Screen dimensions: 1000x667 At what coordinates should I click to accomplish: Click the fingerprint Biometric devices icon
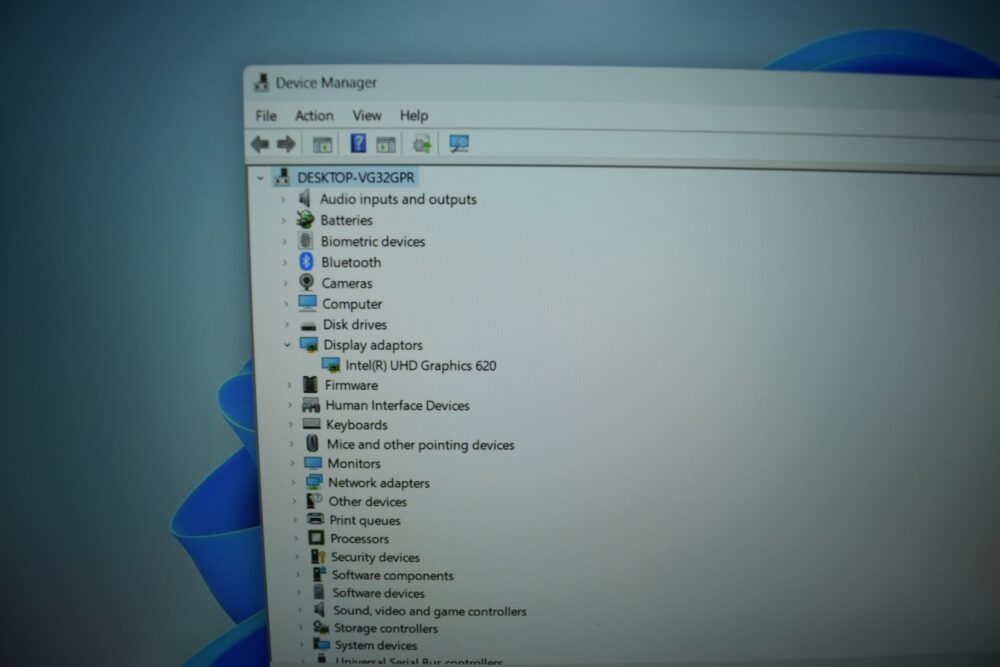tap(305, 240)
